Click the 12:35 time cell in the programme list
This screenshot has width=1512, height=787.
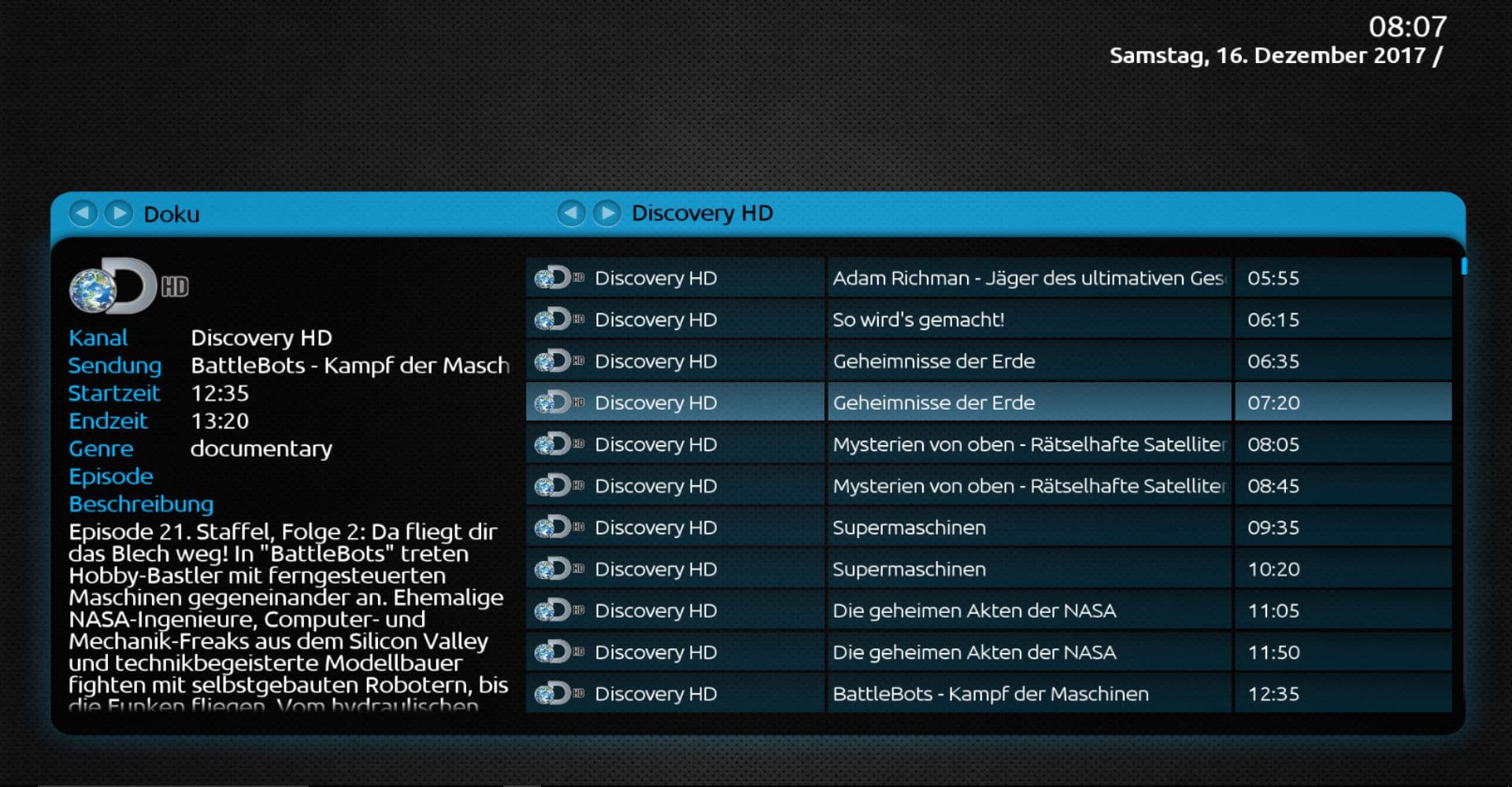pyautogui.click(x=1343, y=693)
